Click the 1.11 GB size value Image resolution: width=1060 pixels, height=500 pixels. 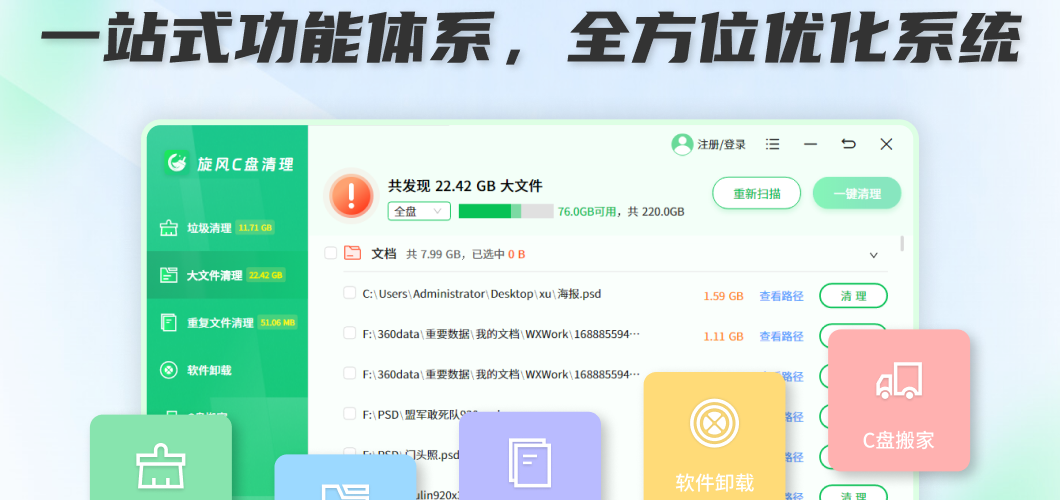tap(723, 336)
